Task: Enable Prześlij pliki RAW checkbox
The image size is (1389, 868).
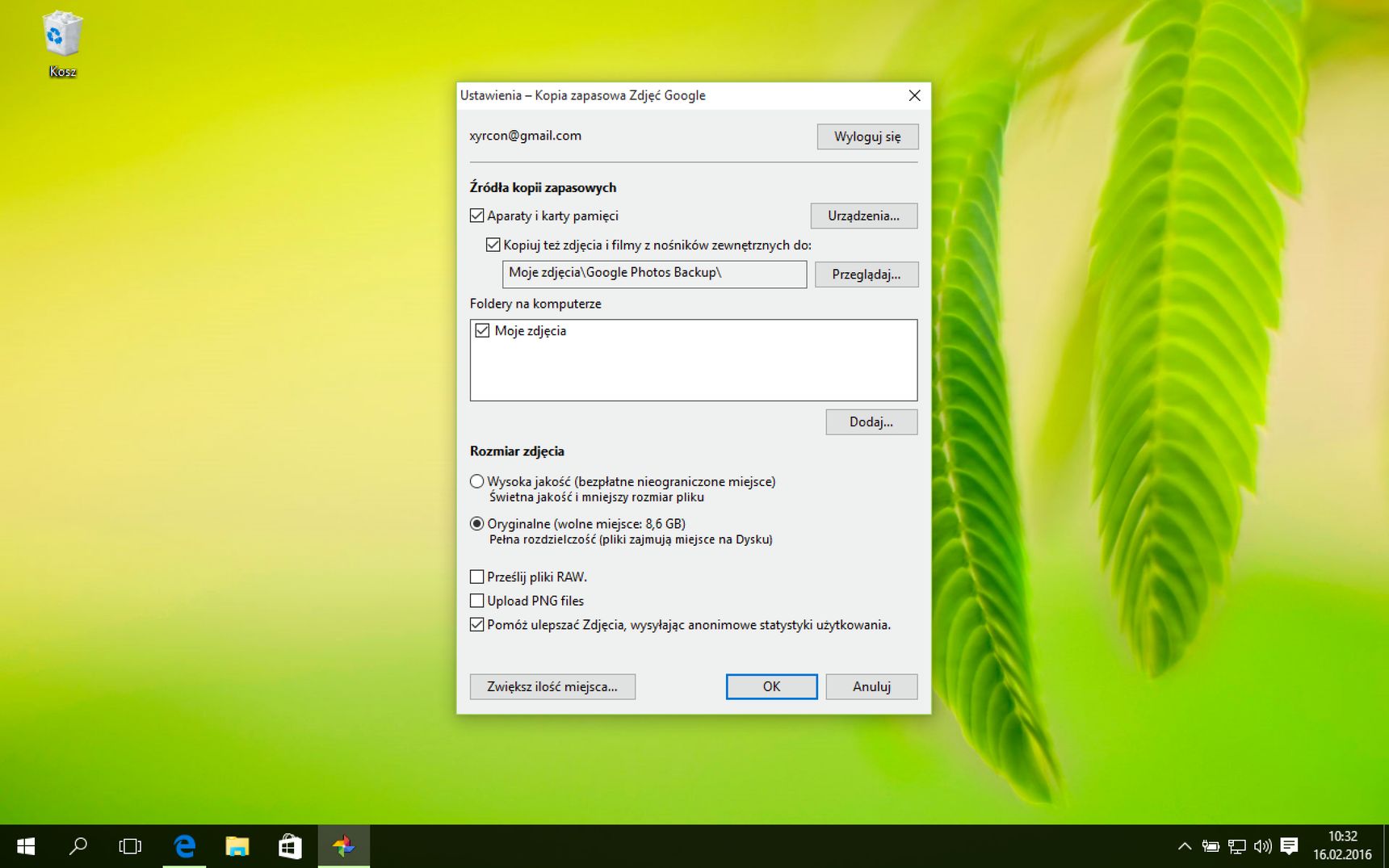Action: point(477,577)
